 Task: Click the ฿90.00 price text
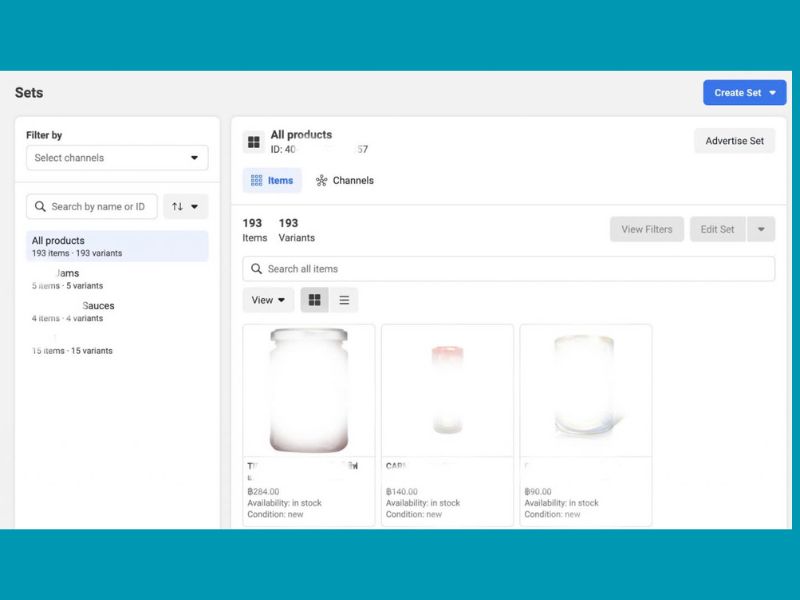[538, 491]
